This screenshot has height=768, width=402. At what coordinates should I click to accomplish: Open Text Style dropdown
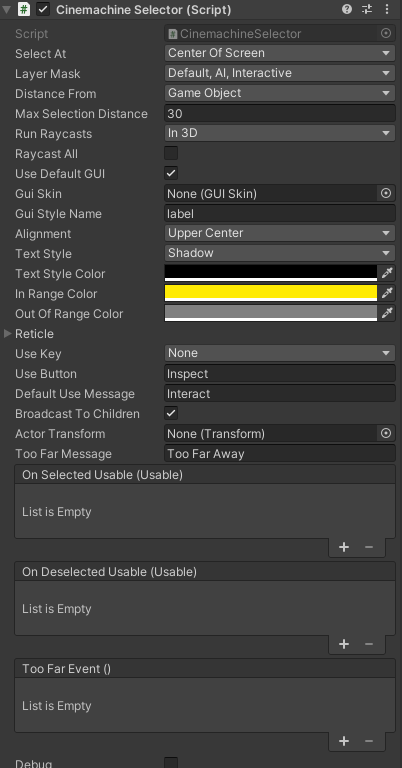click(x=280, y=253)
